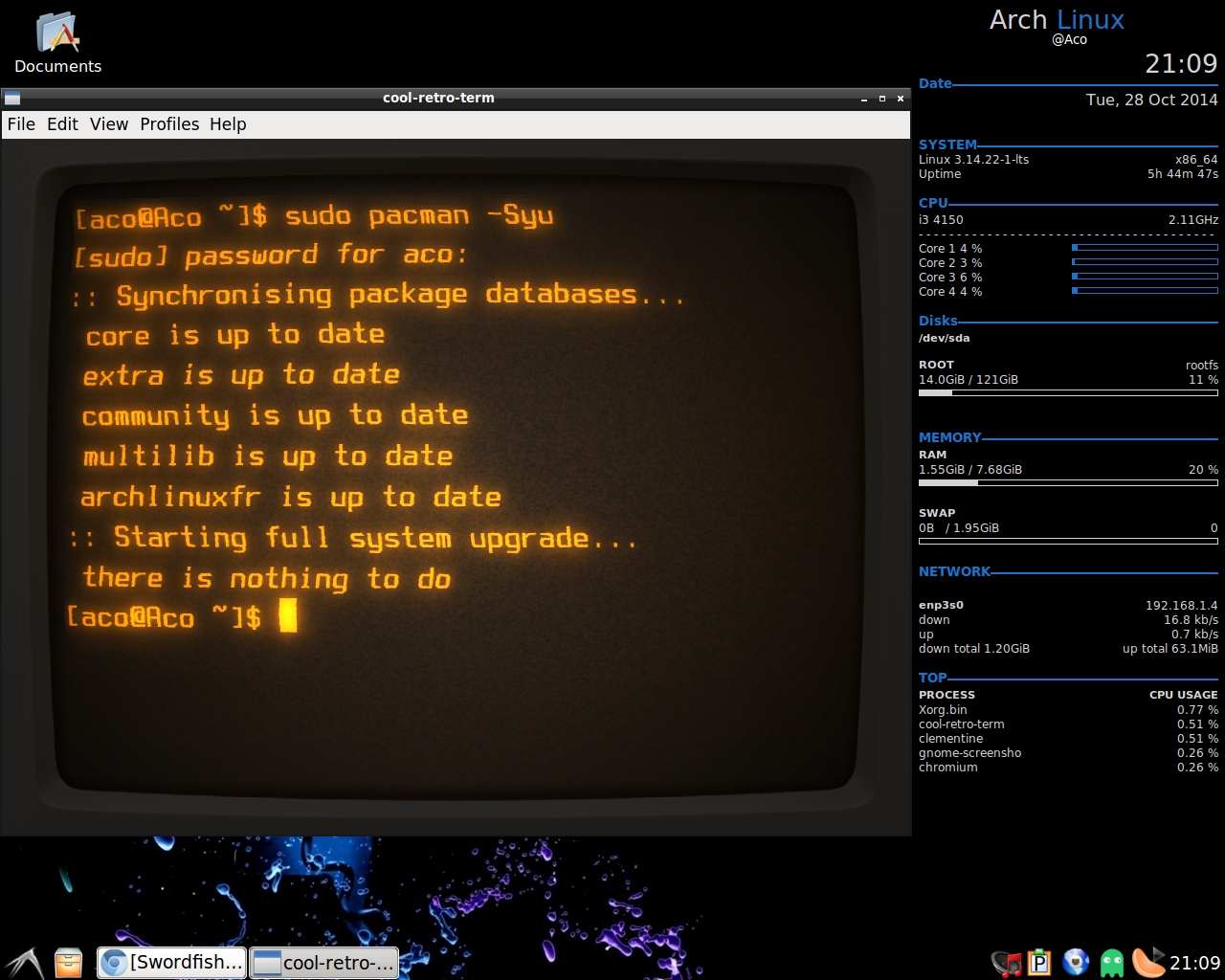Viewport: 1225px width, 980px height.
Task: Click the taskbar clock showing 21:09
Action: pyautogui.click(x=1194, y=963)
